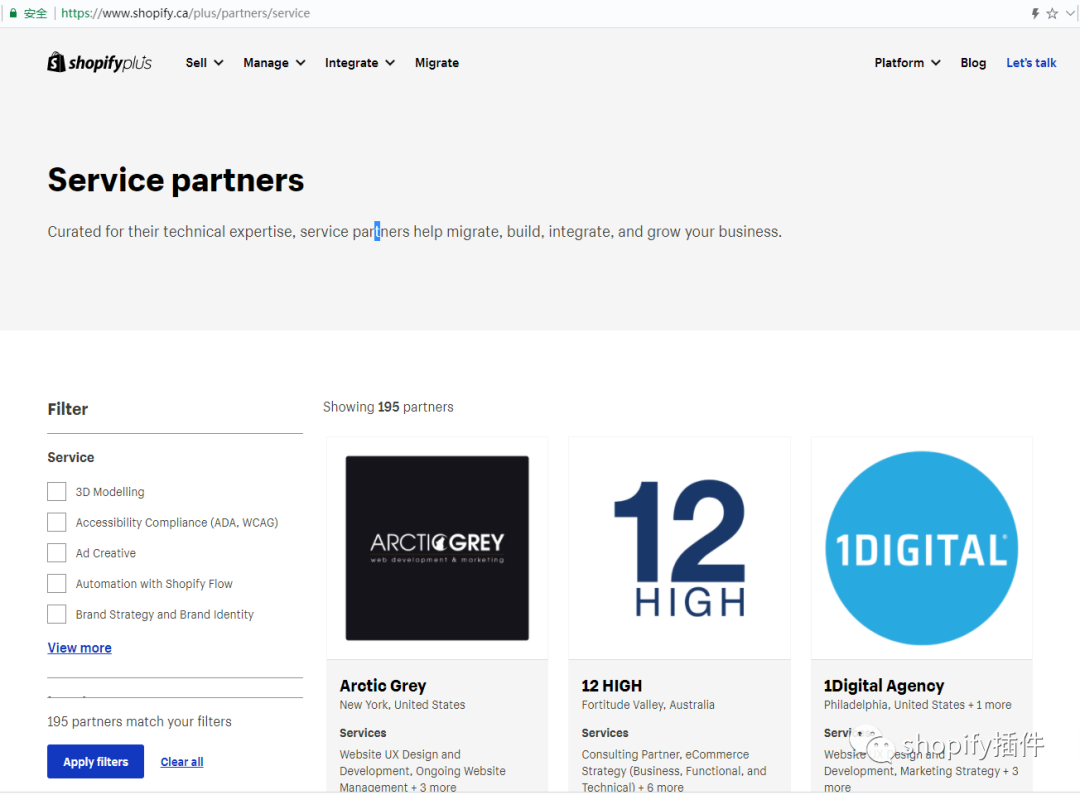Click 'Fortitude Valley, Australia' location text
The width and height of the screenshot is (1080, 795).
click(648, 705)
